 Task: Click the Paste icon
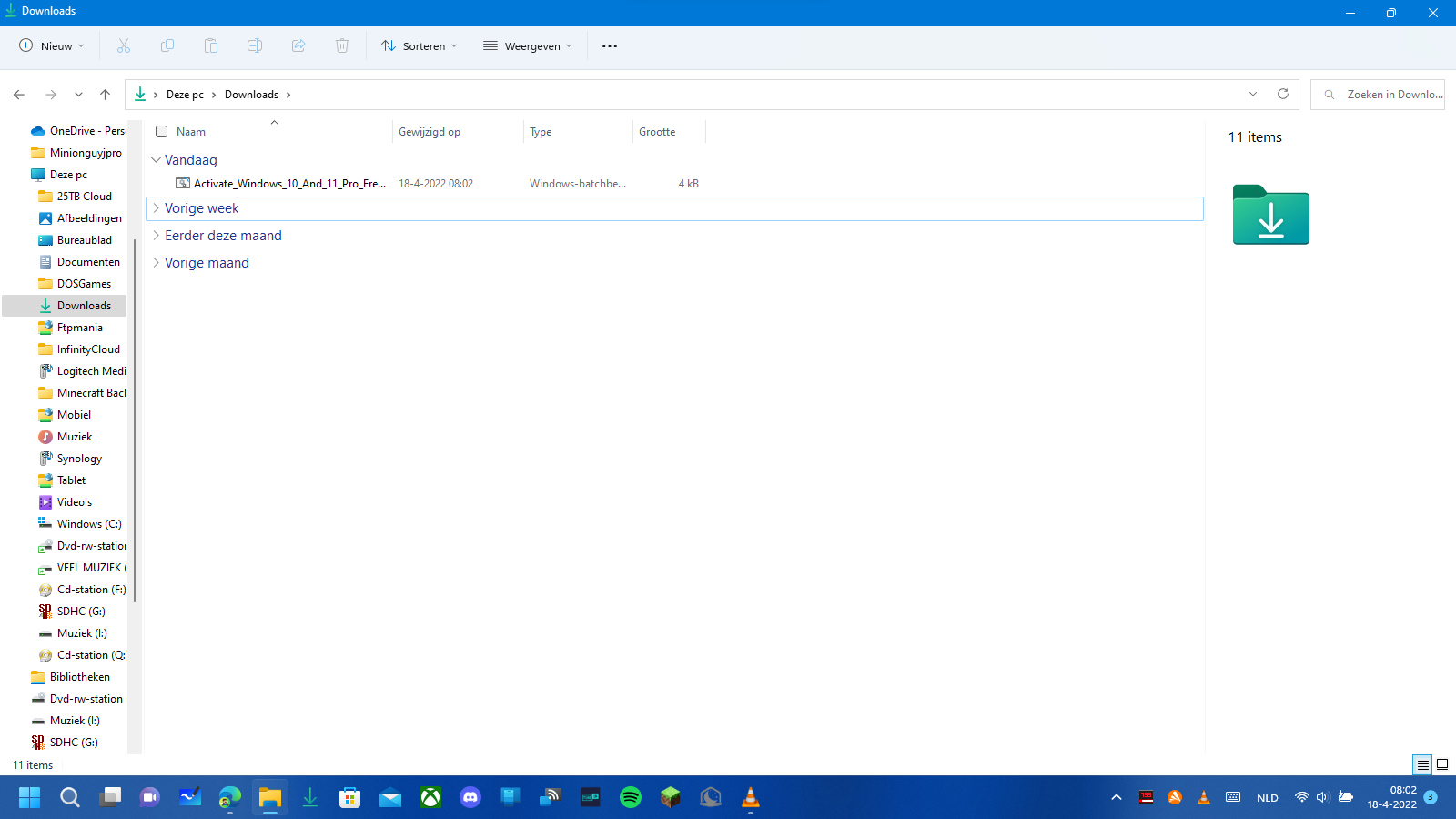point(211,45)
